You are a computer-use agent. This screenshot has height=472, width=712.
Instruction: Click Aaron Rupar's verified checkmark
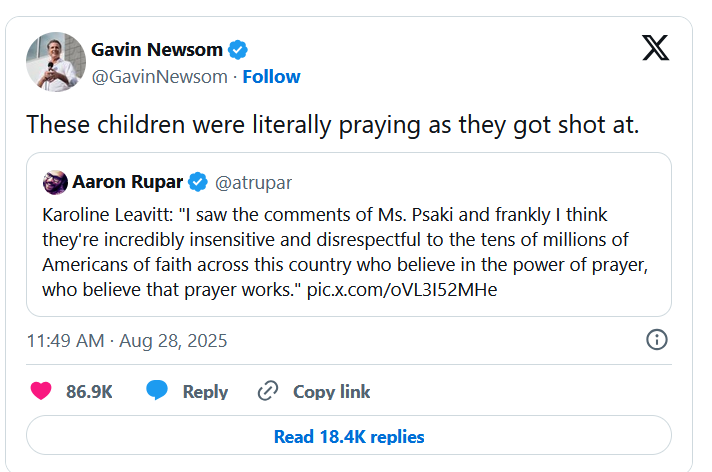coord(198,182)
